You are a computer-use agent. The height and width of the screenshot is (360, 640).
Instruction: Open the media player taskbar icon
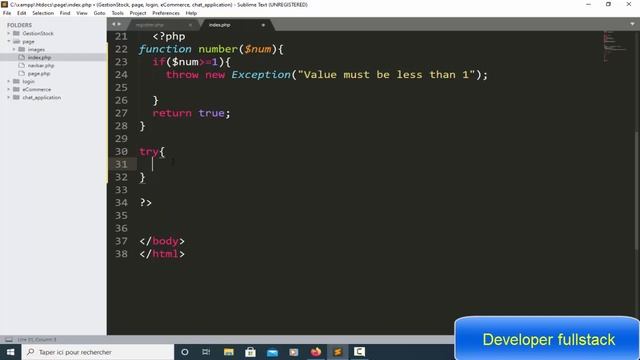293,352
